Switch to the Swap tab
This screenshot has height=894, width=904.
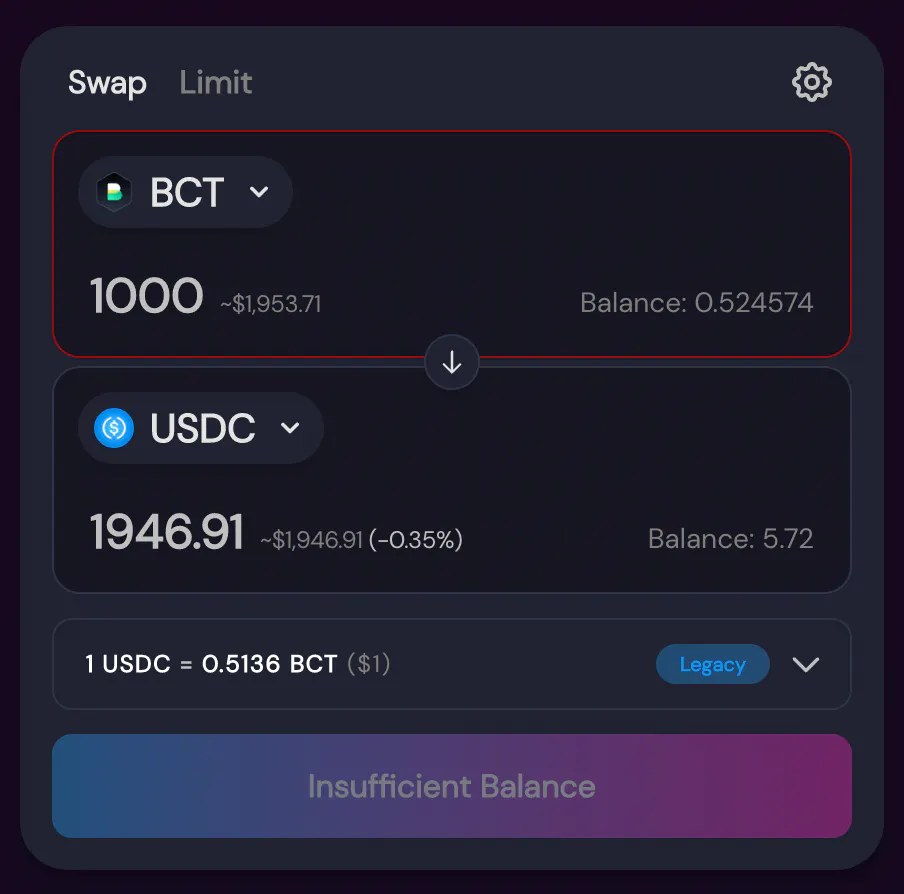click(x=107, y=83)
